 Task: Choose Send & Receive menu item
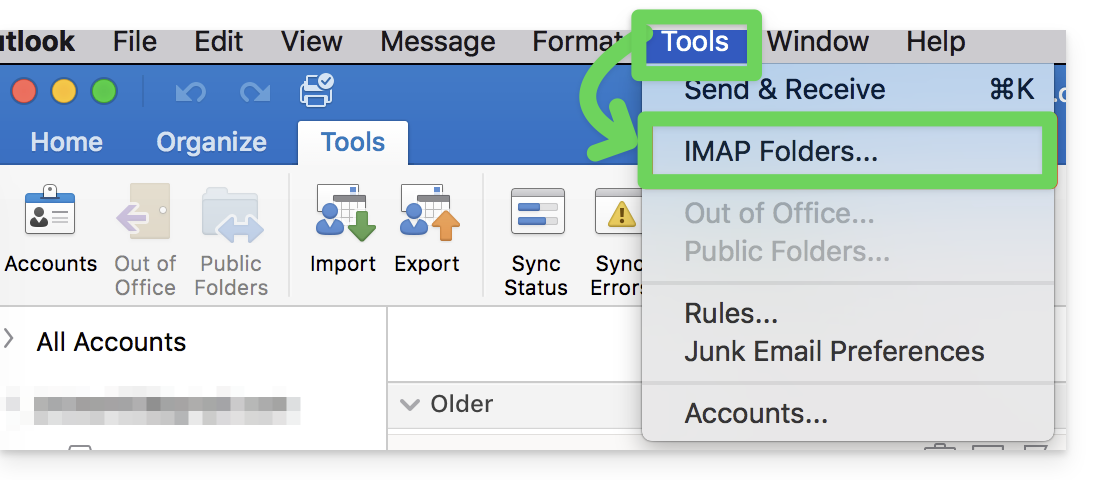(x=784, y=90)
